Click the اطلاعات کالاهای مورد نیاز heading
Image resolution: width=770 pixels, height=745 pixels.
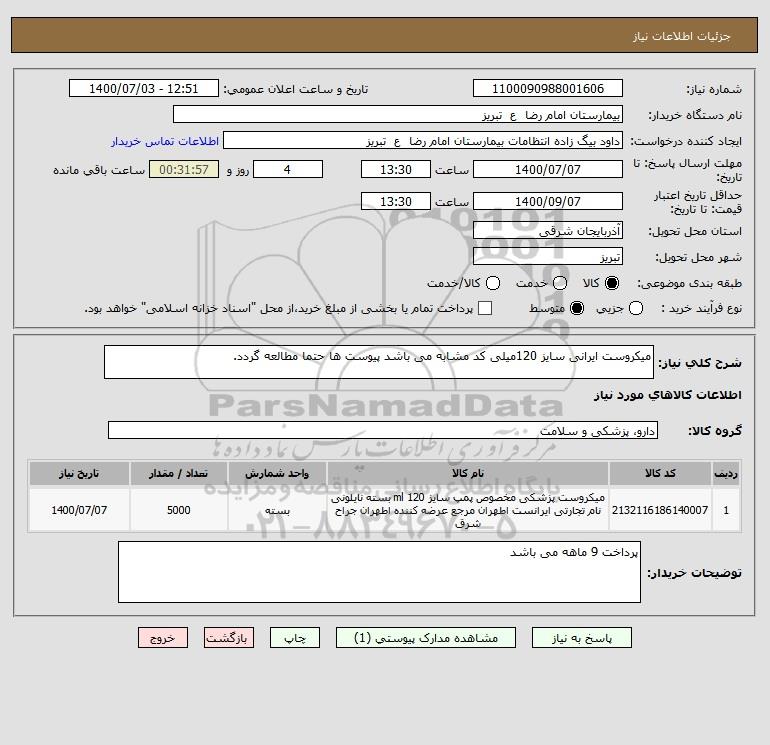pyautogui.click(x=667, y=395)
